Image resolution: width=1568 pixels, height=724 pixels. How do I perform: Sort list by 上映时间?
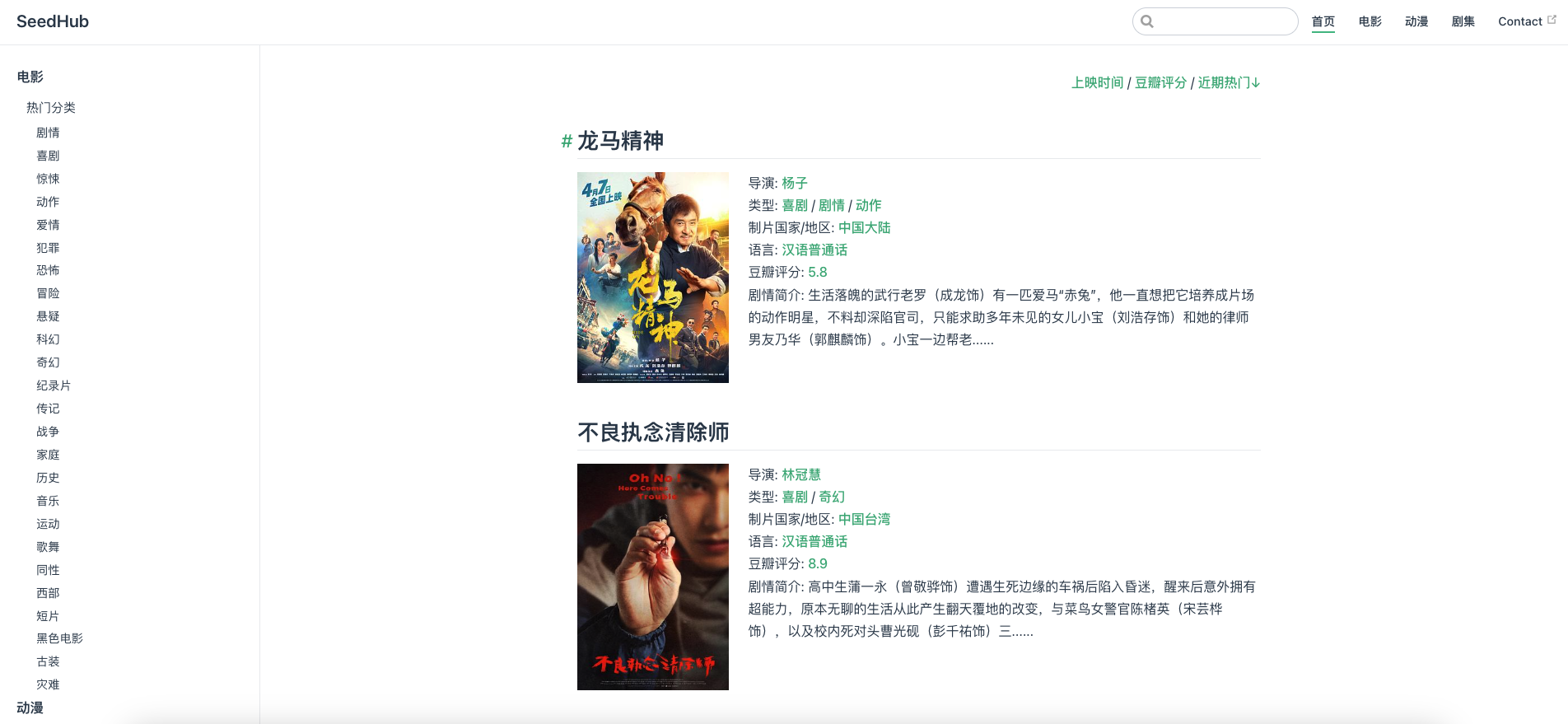[1098, 82]
